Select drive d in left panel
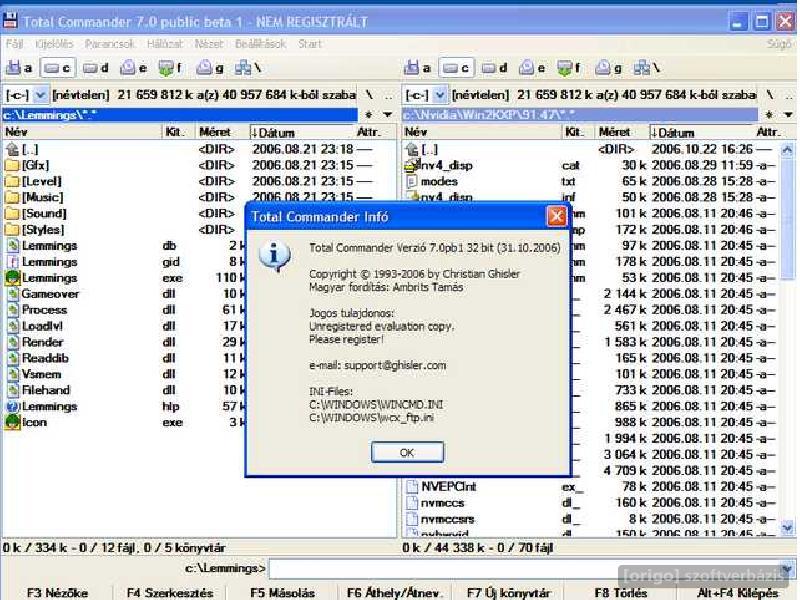 pos(96,68)
